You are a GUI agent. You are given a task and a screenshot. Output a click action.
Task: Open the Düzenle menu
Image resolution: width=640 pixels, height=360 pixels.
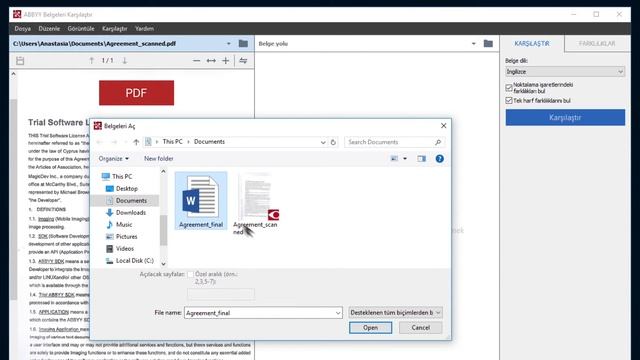[49, 29]
